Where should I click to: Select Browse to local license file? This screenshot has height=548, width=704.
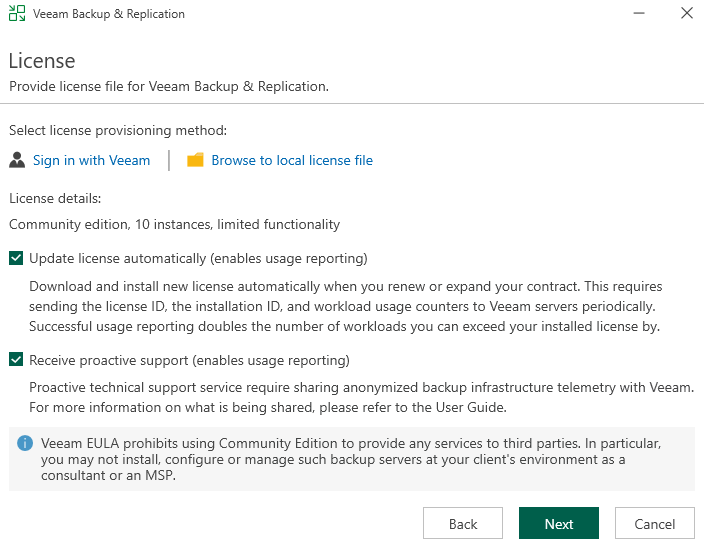292,160
